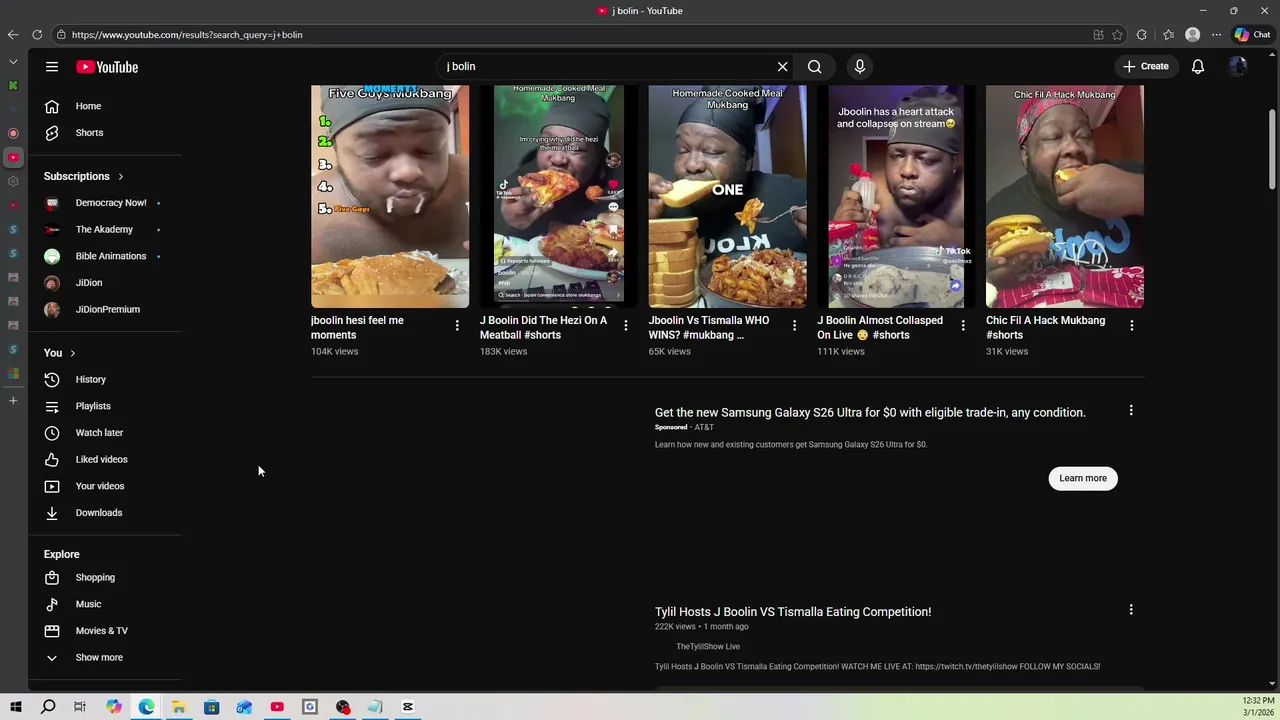The height and width of the screenshot is (720, 1280).
Task: Open File Explorer from taskbar
Action: coord(178,707)
